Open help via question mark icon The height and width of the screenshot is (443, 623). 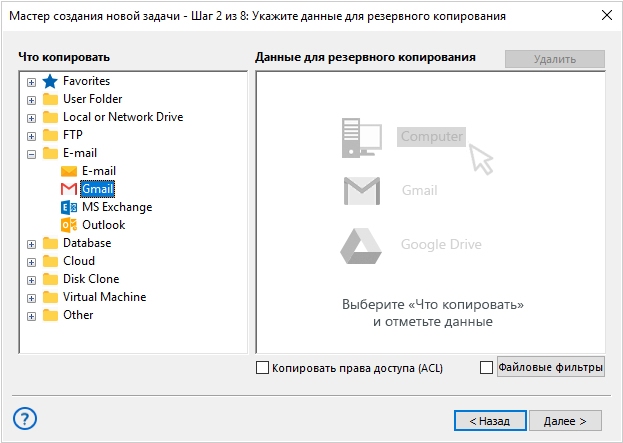coord(25,418)
